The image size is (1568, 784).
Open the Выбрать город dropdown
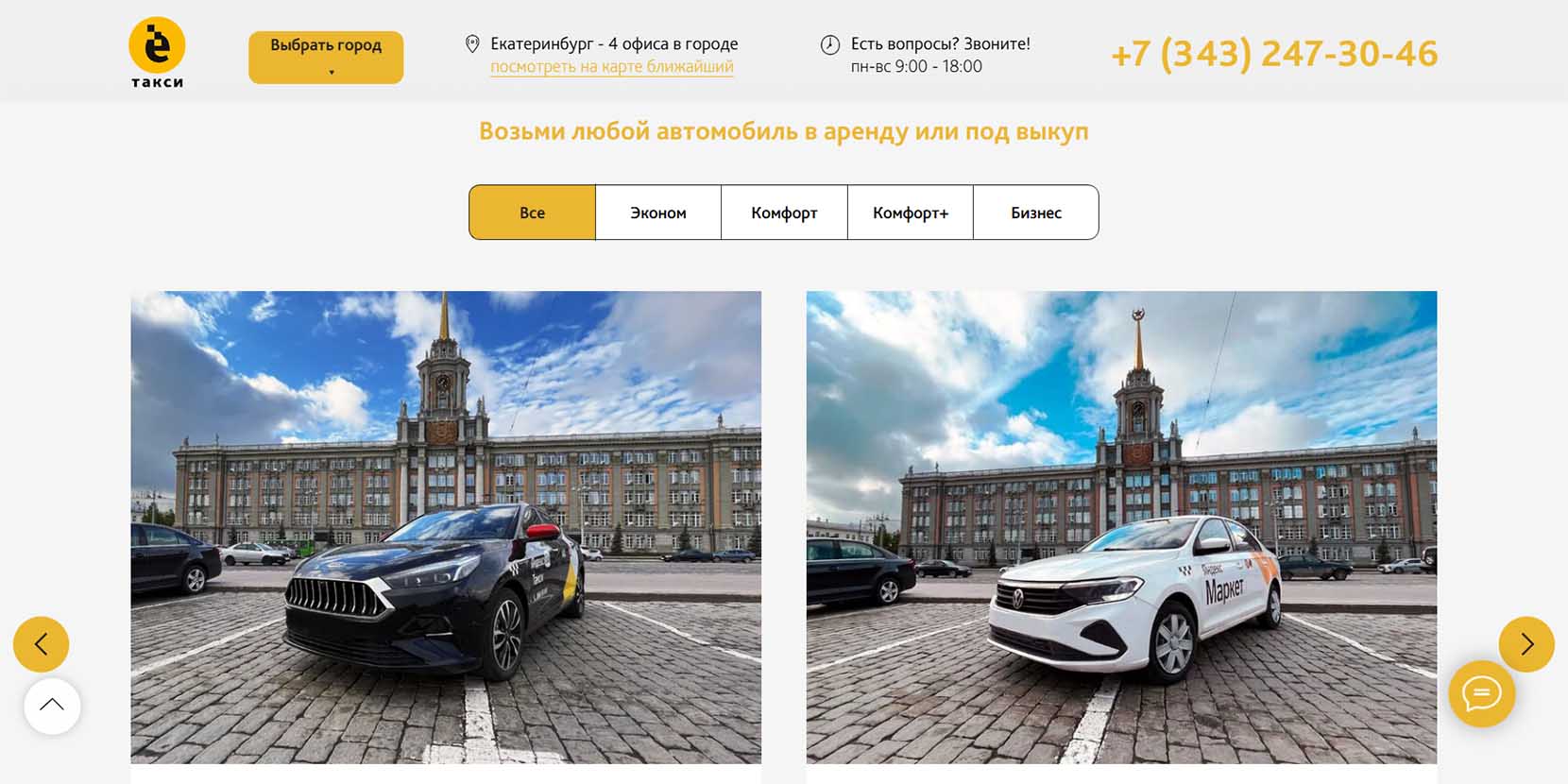tap(326, 57)
